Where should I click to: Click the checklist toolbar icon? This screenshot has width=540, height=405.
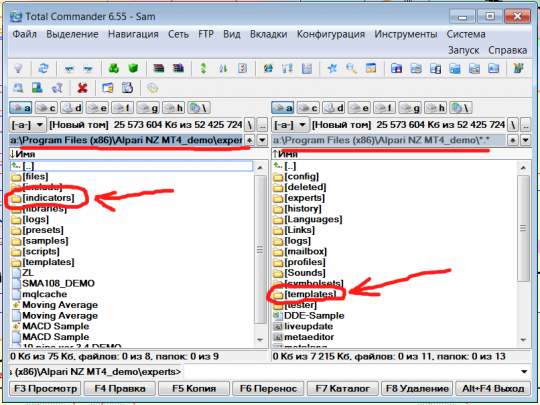coord(242,68)
